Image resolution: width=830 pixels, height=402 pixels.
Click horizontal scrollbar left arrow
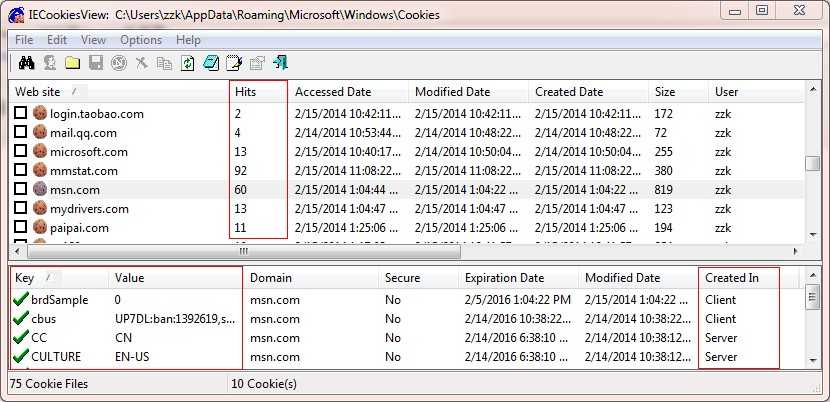[x=19, y=251]
